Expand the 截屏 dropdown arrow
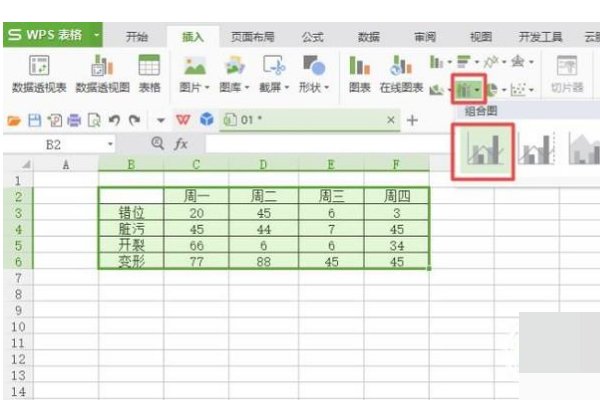The image size is (600, 400). tap(287, 88)
